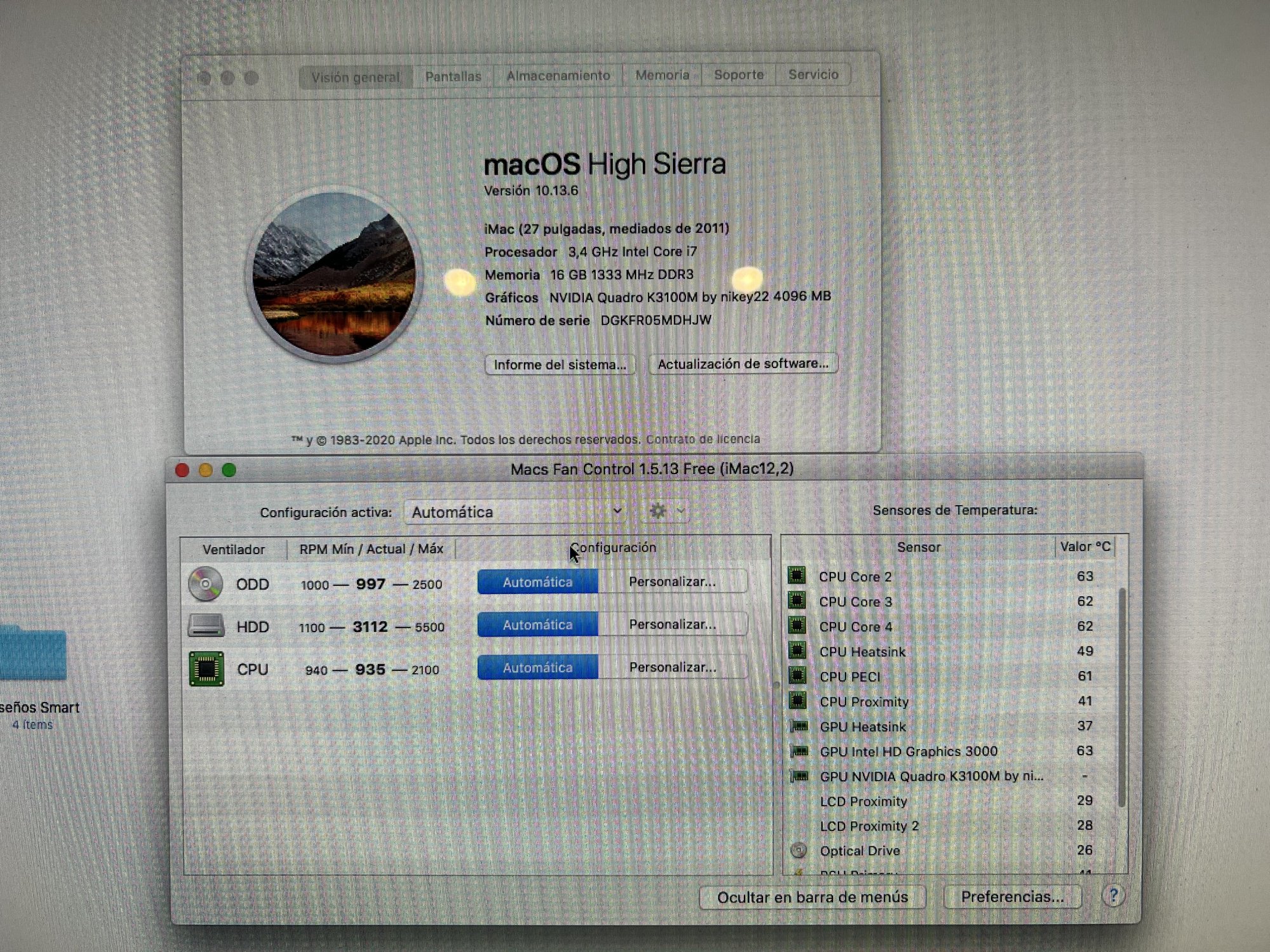Click the Valor °C column header

(x=1085, y=547)
